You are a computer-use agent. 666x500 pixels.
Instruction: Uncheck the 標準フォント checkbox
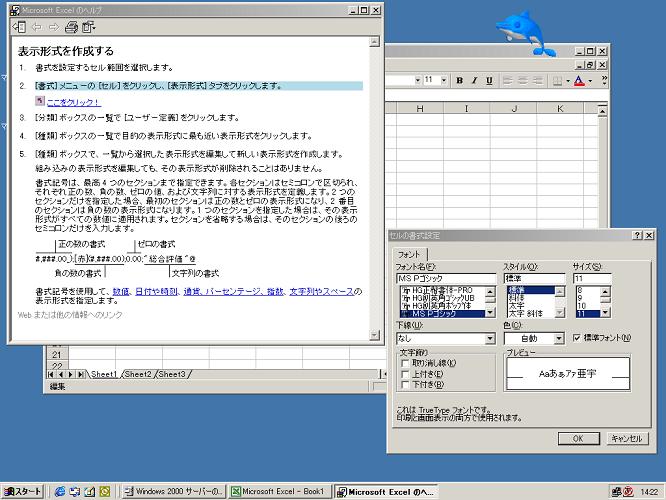pyautogui.click(x=576, y=338)
